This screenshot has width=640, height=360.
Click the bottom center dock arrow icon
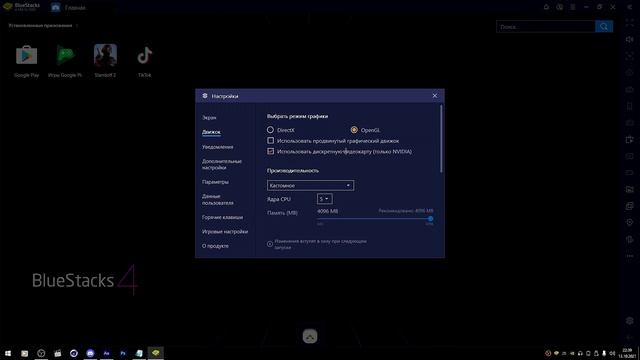(310, 336)
